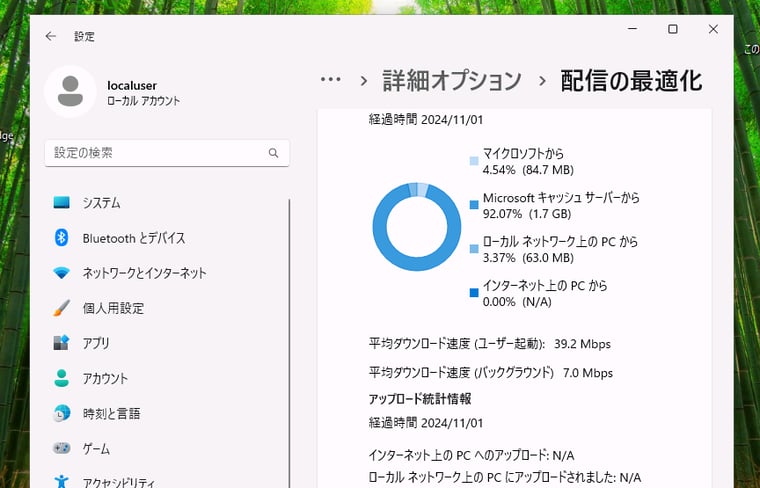
Task: Click the 設定の検索 search field
Action: click(x=167, y=153)
